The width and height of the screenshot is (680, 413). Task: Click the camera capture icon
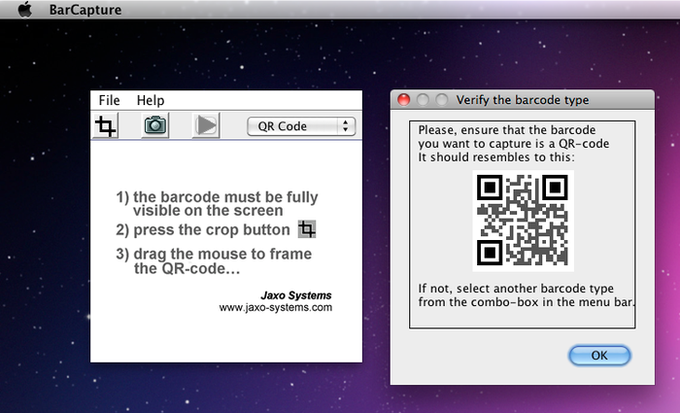[x=155, y=125]
